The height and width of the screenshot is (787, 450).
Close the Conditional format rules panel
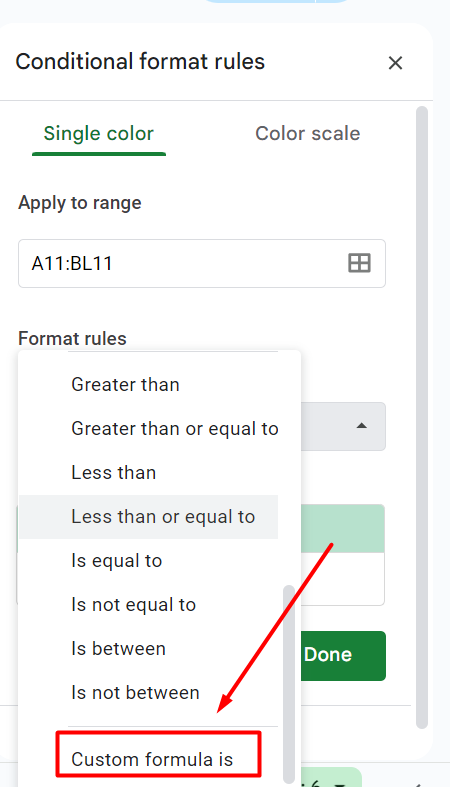[x=395, y=63]
